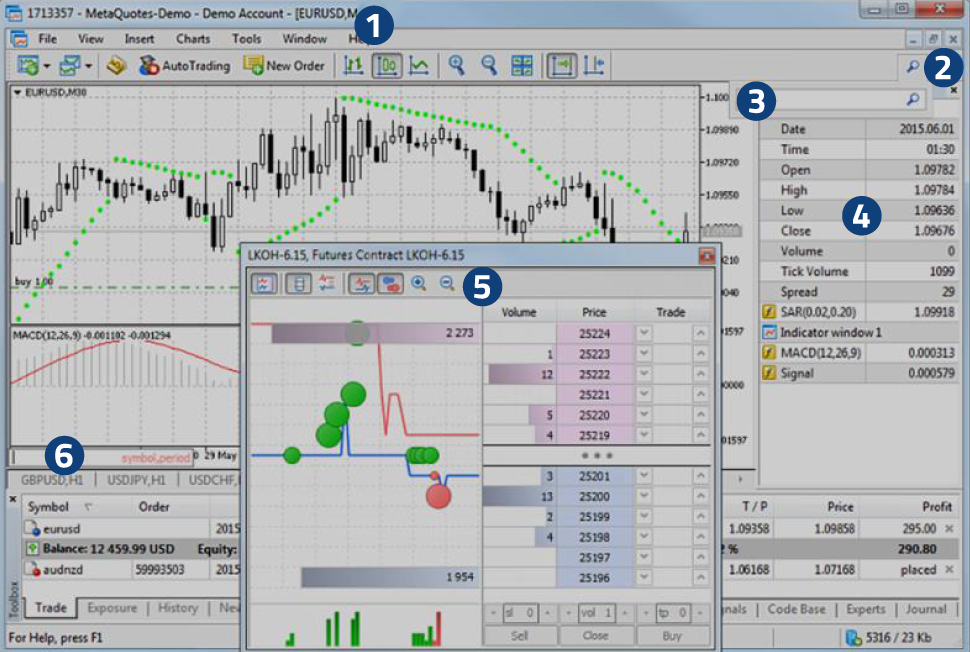Open the Tools menu

(246, 38)
